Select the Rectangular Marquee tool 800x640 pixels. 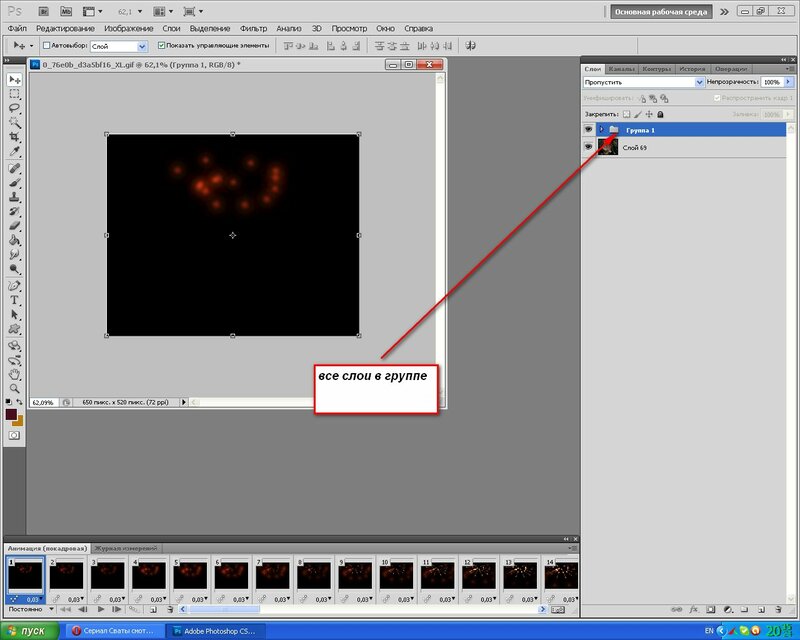(14, 94)
